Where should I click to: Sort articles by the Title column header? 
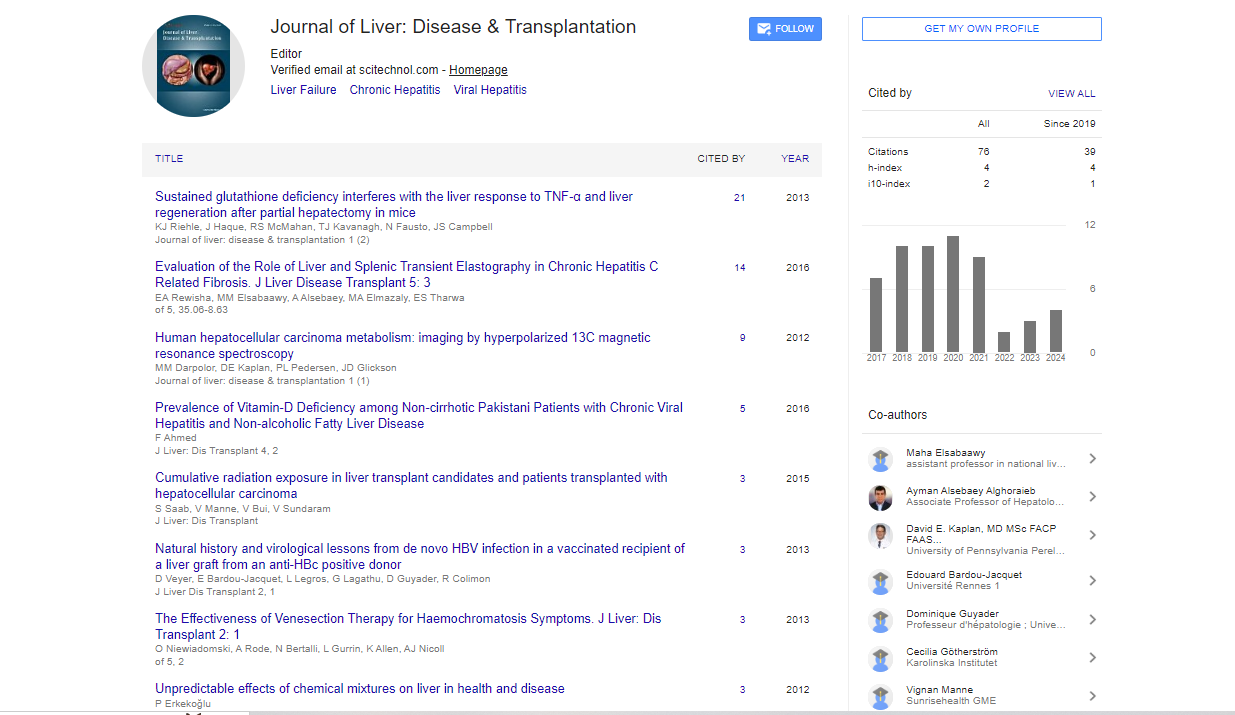[x=169, y=159]
